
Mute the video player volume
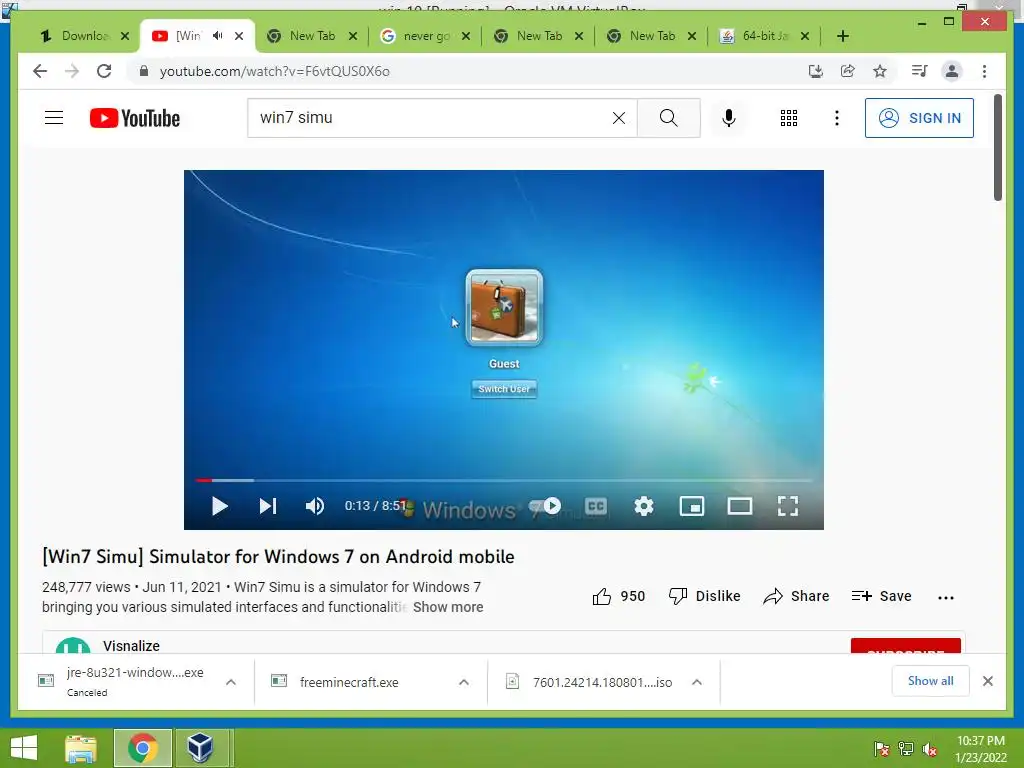(314, 506)
